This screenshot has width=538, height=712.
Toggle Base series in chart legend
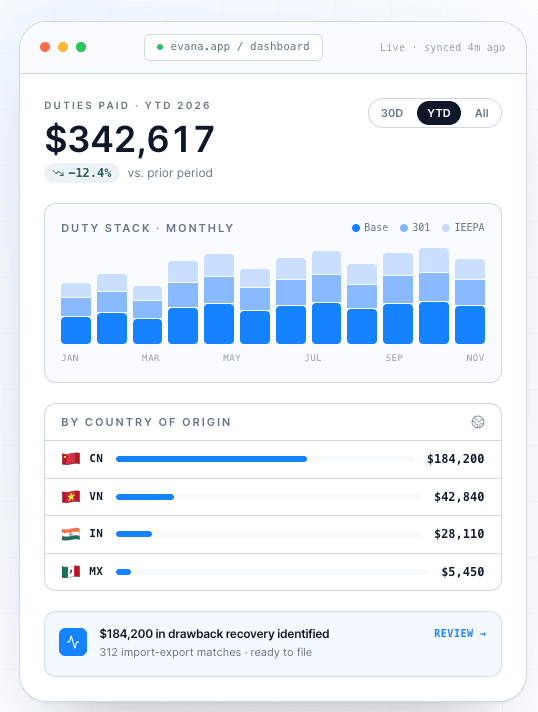click(x=370, y=227)
